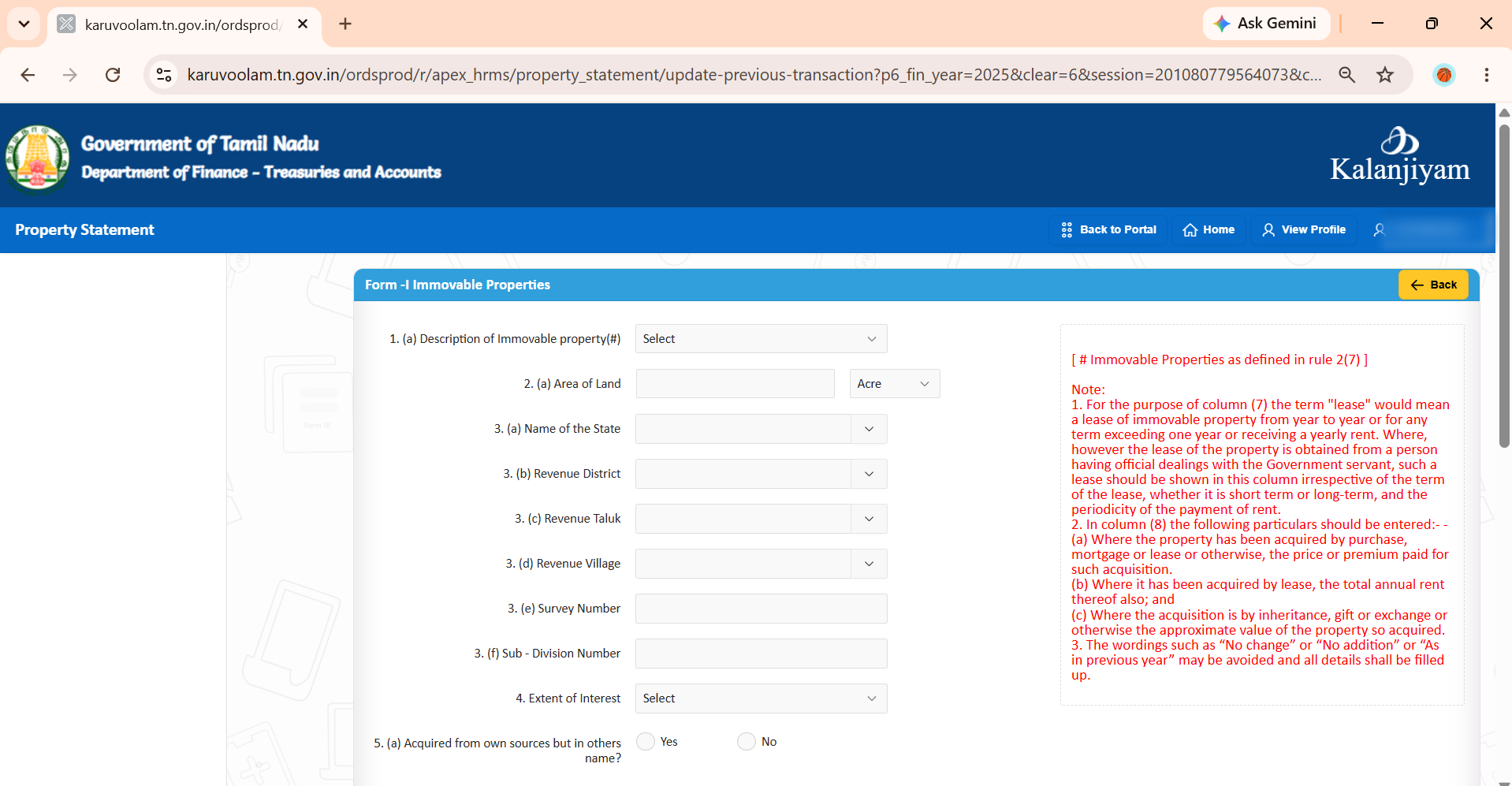Click the zoom magnifier icon in address bar
Screen dimensions: 1512x786
click(x=1347, y=75)
